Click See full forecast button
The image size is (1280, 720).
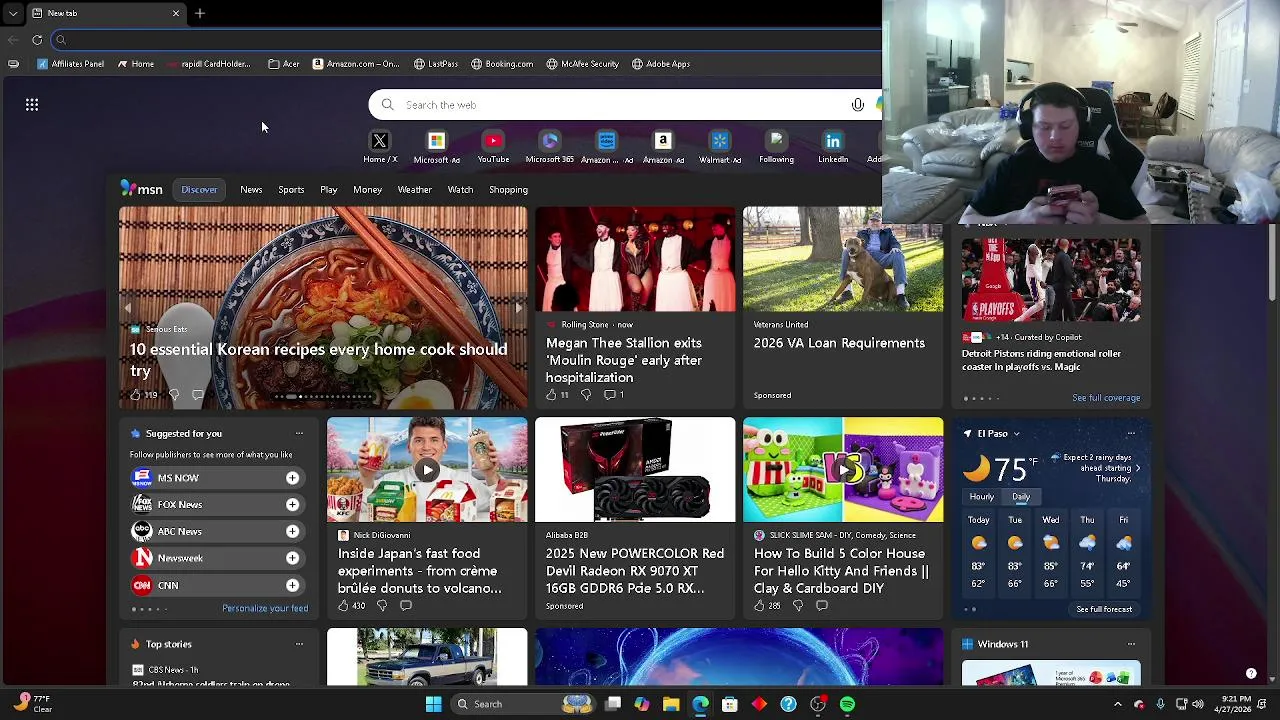tap(1104, 609)
